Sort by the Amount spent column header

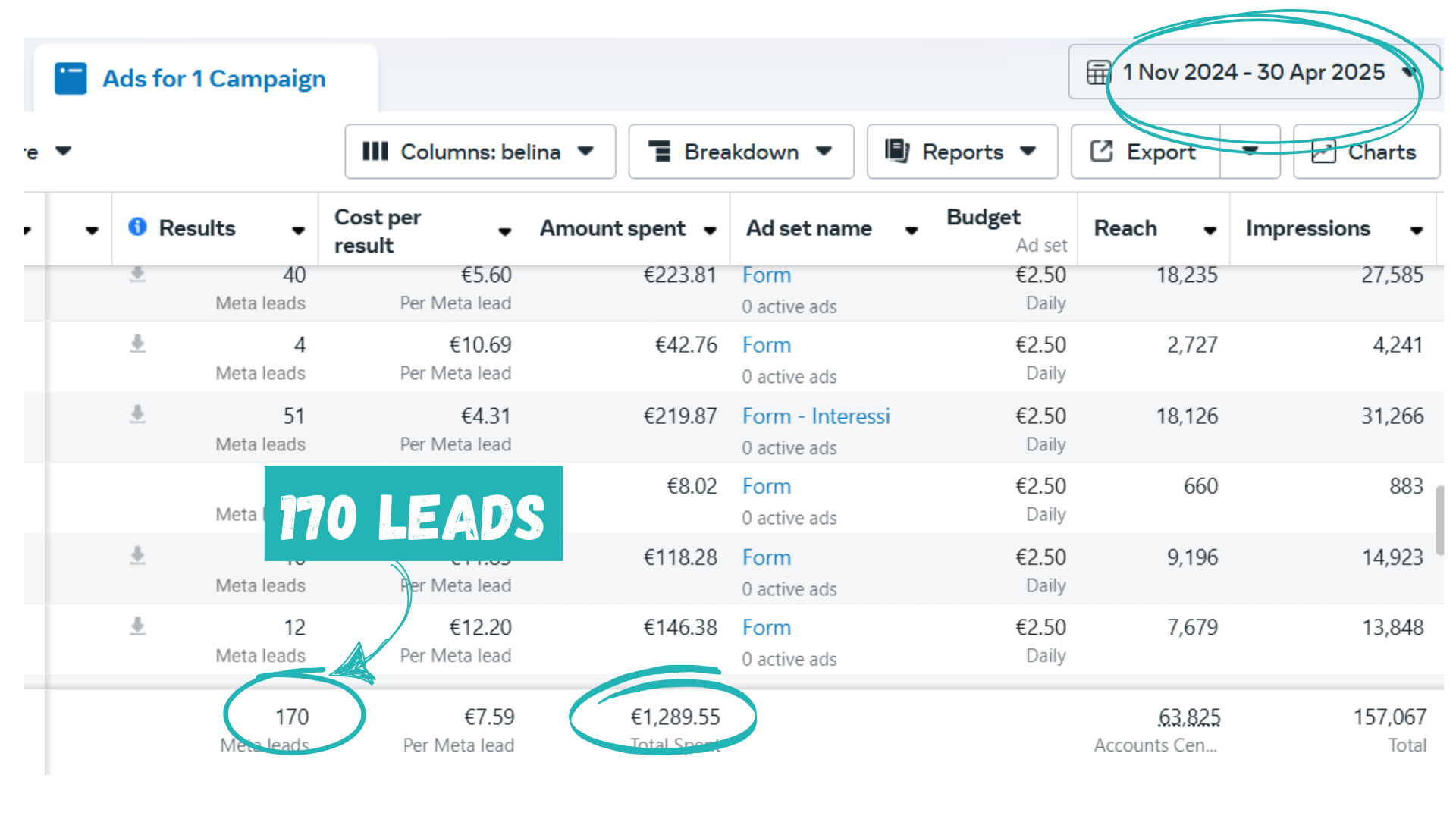pos(613,229)
